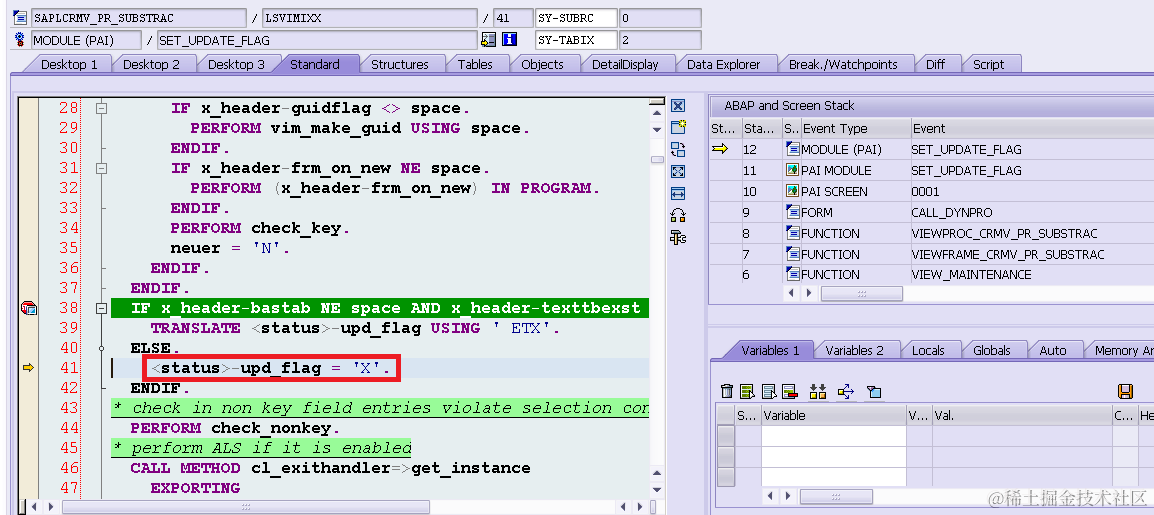Click the swap tools icon
The height and width of the screenshot is (515, 1154).
click(678, 149)
